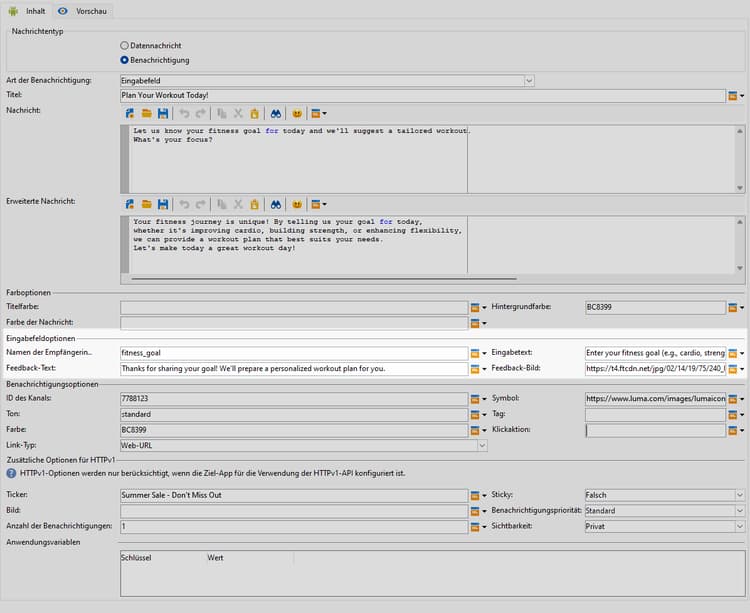Click binoculars icon in Erweiterte Nachricht toolbar
Screen dimensions: 750x613
276,204
